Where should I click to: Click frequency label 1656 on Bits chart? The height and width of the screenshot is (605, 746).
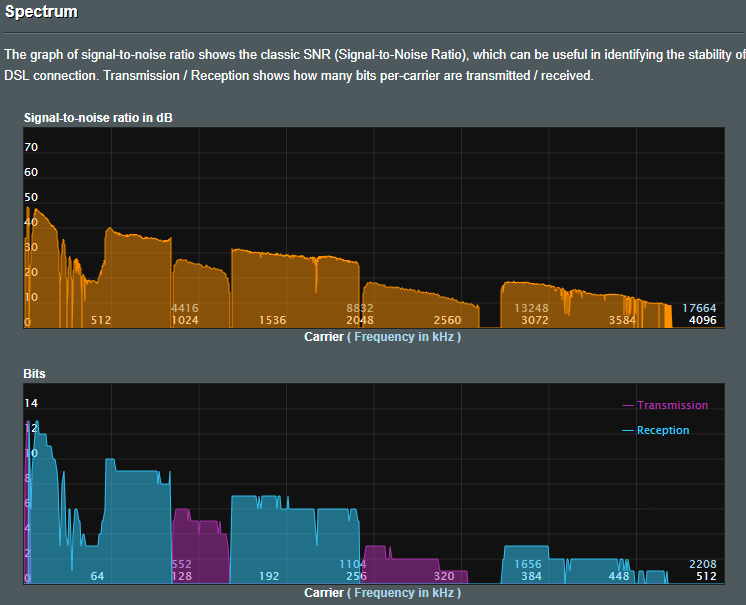[528, 564]
